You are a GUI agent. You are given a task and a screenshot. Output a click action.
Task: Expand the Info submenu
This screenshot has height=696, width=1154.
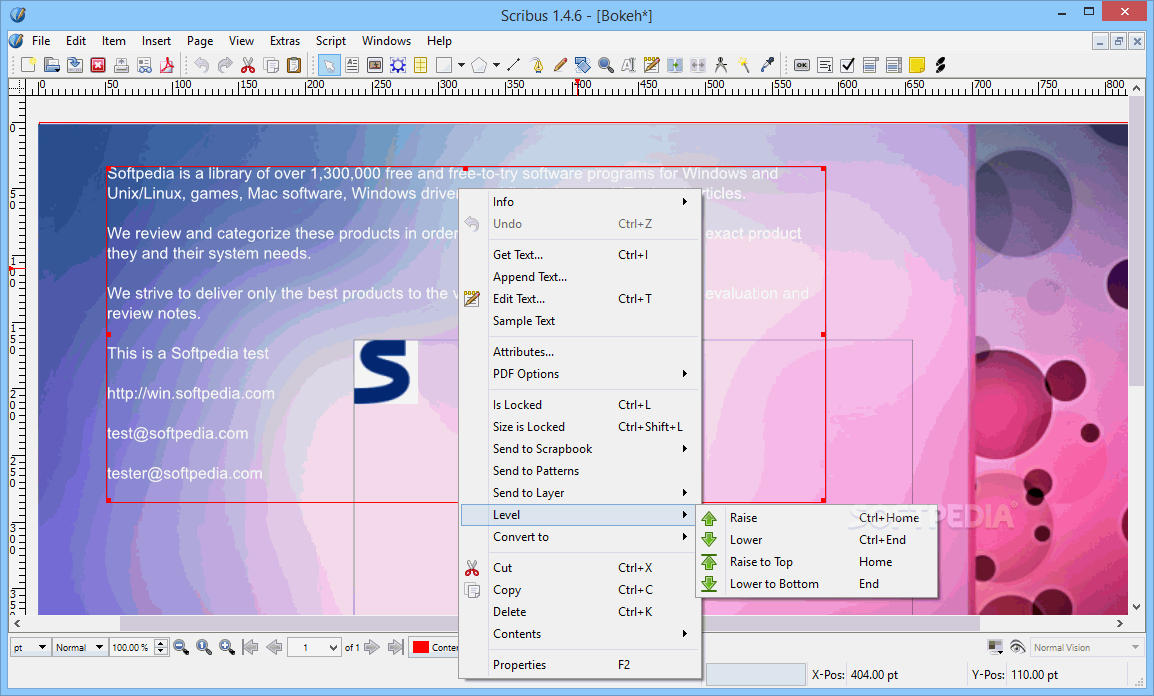coord(580,202)
